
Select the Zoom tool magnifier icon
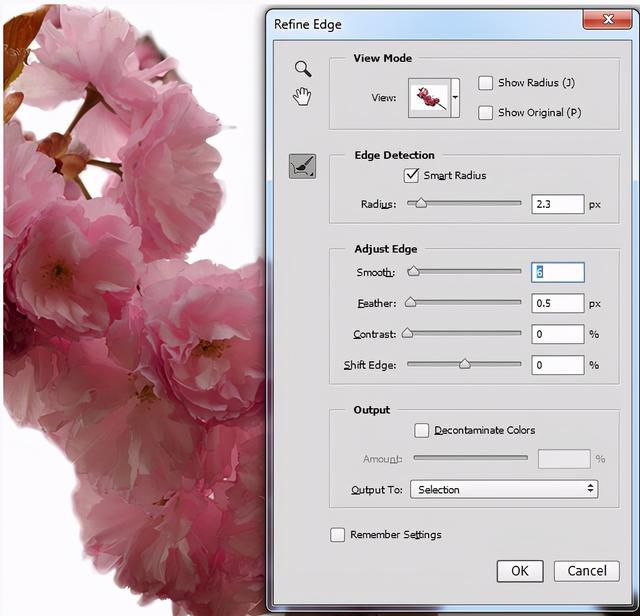(303, 69)
